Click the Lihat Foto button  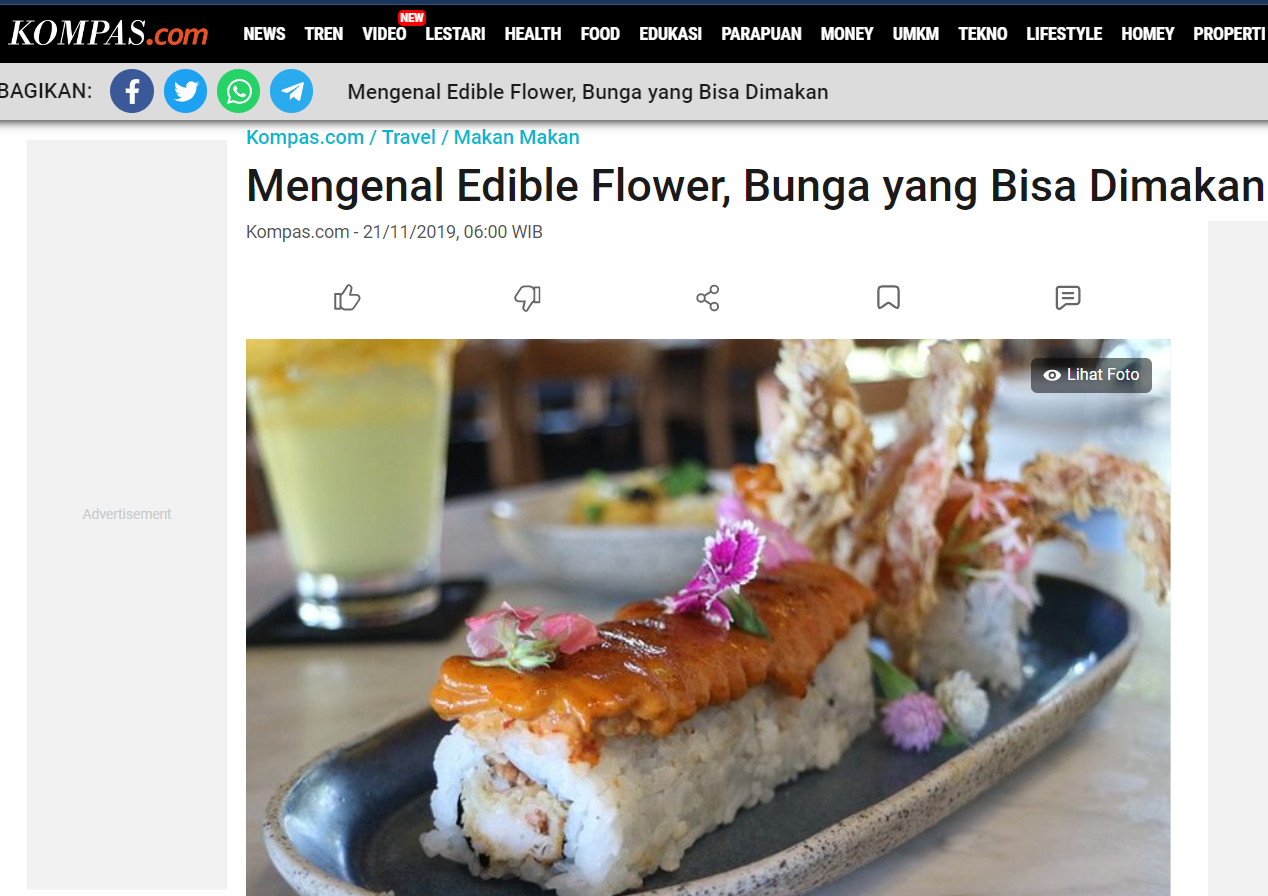point(1091,375)
